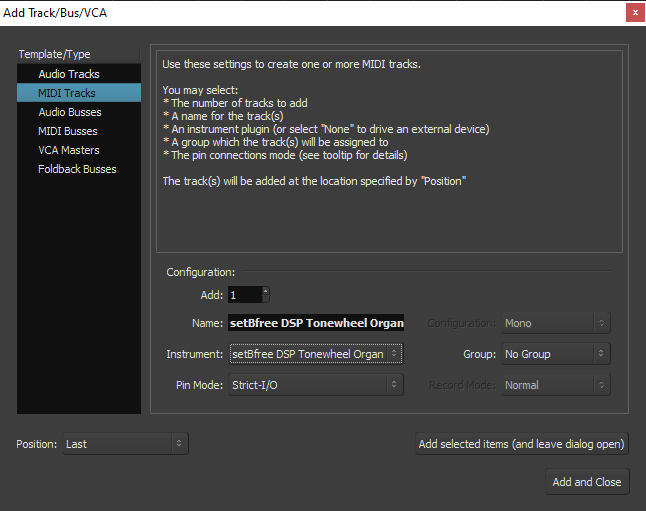The width and height of the screenshot is (646, 511).
Task: Click the 'Instrument:' label
Action: tap(194, 354)
